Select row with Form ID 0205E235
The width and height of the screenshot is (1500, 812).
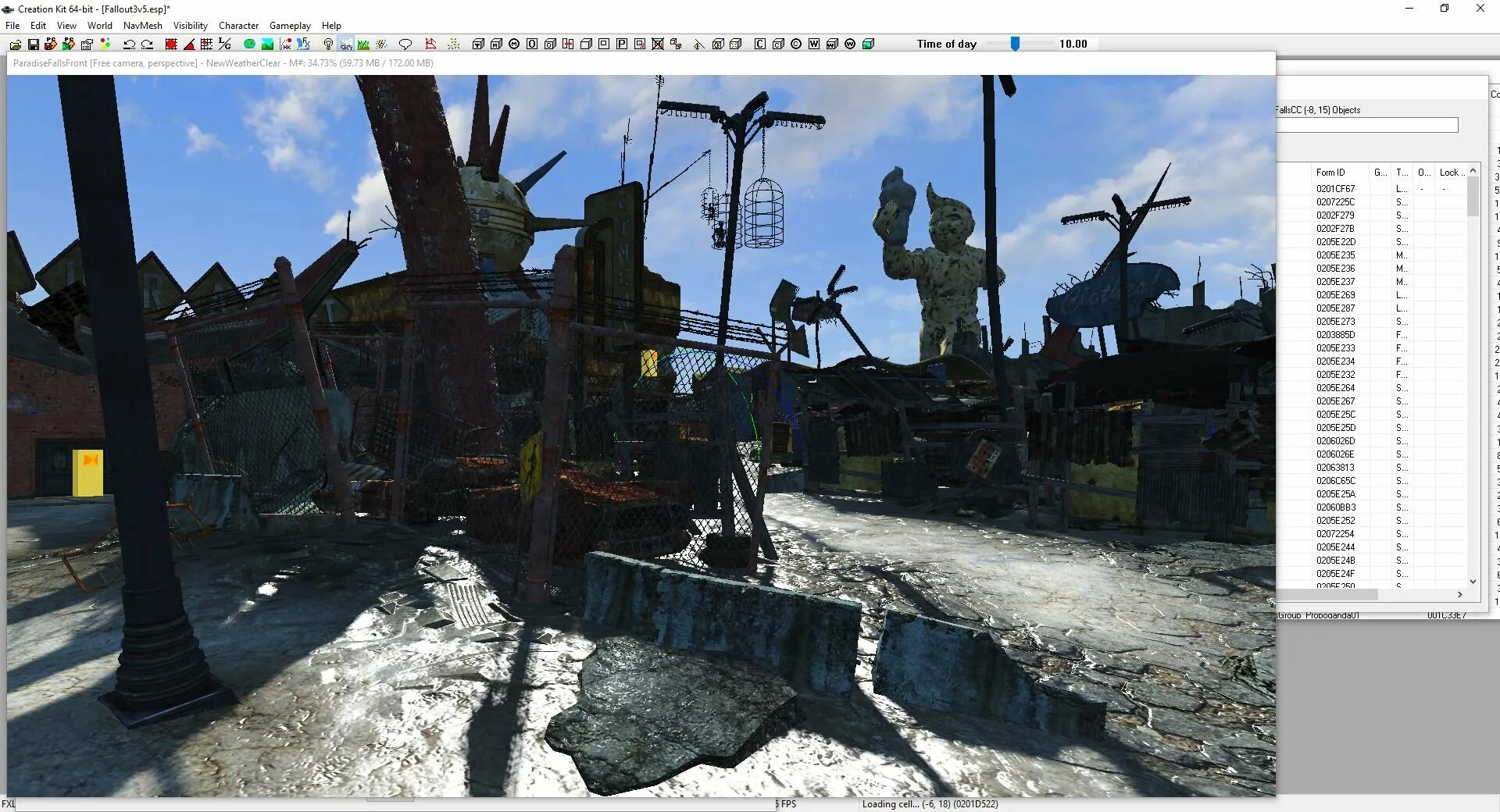click(1373, 255)
